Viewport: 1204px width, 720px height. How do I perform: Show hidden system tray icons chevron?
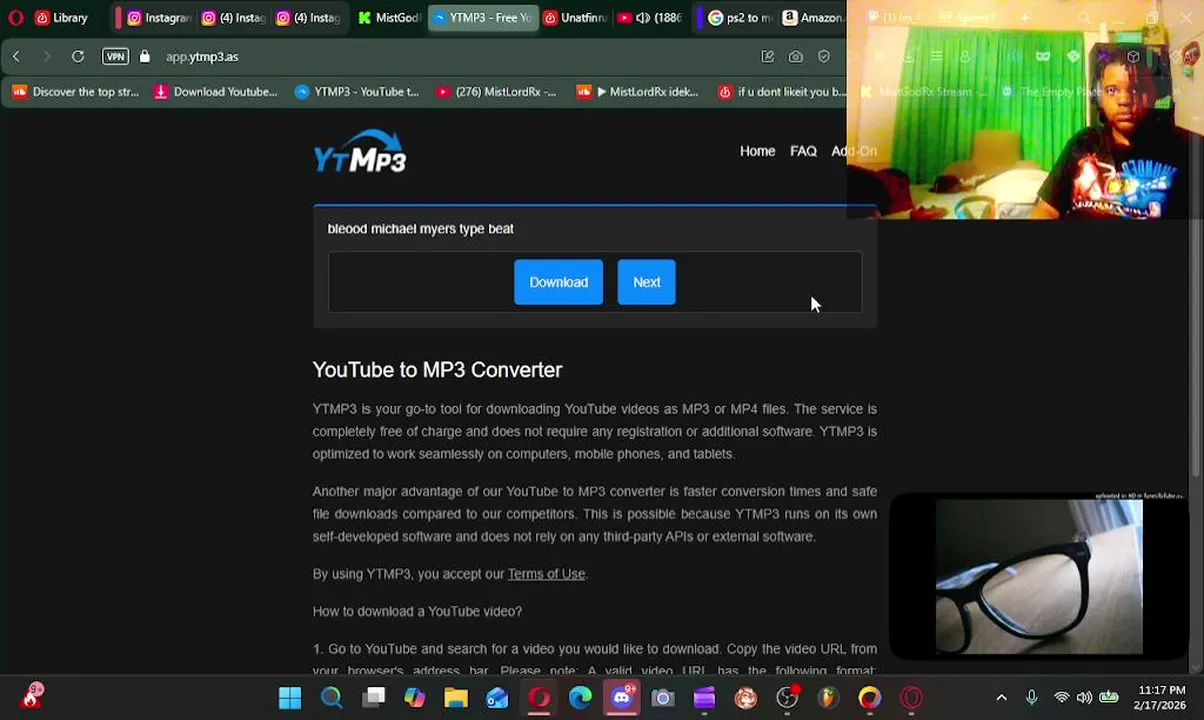[x=1001, y=698]
